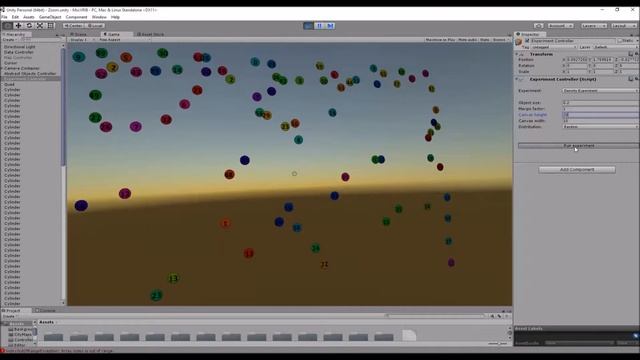This screenshot has width=640, height=360.
Task: Switch to the Asset Store tab
Action: coord(150,34)
